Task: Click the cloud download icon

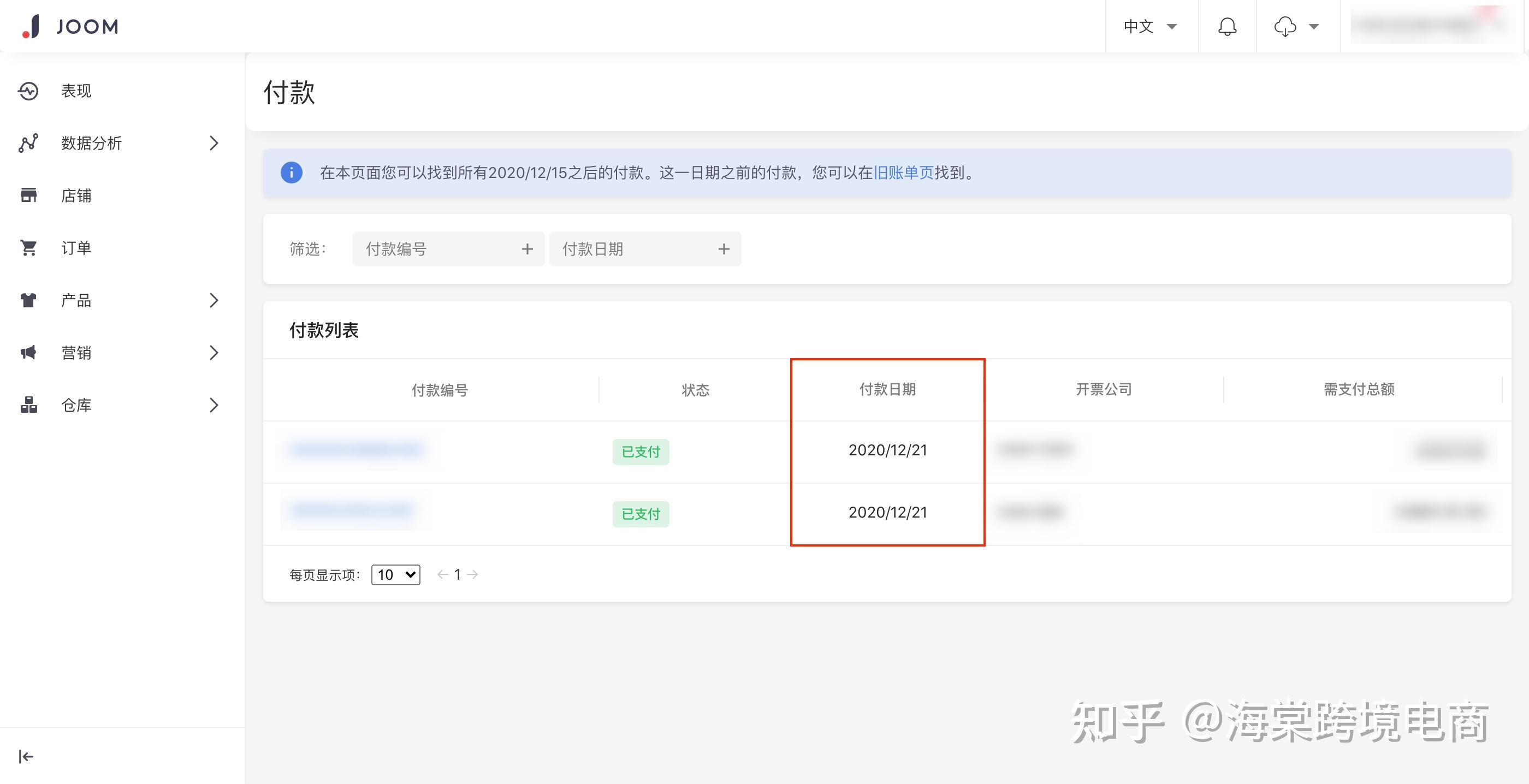Action: [x=1285, y=26]
